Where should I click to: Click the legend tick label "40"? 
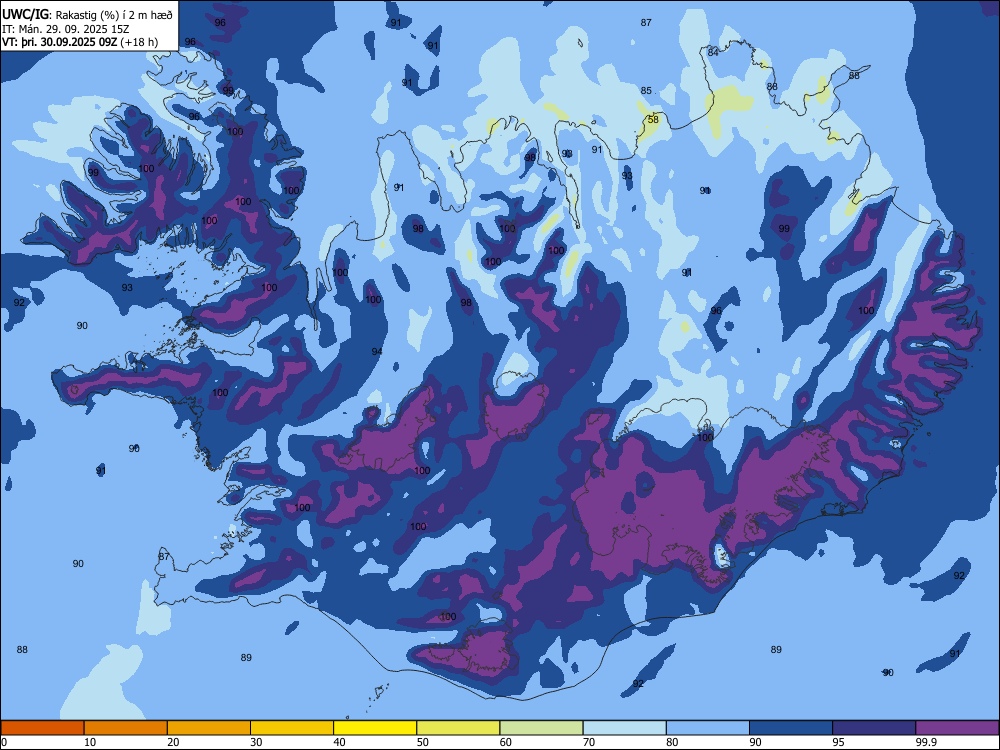(339, 742)
